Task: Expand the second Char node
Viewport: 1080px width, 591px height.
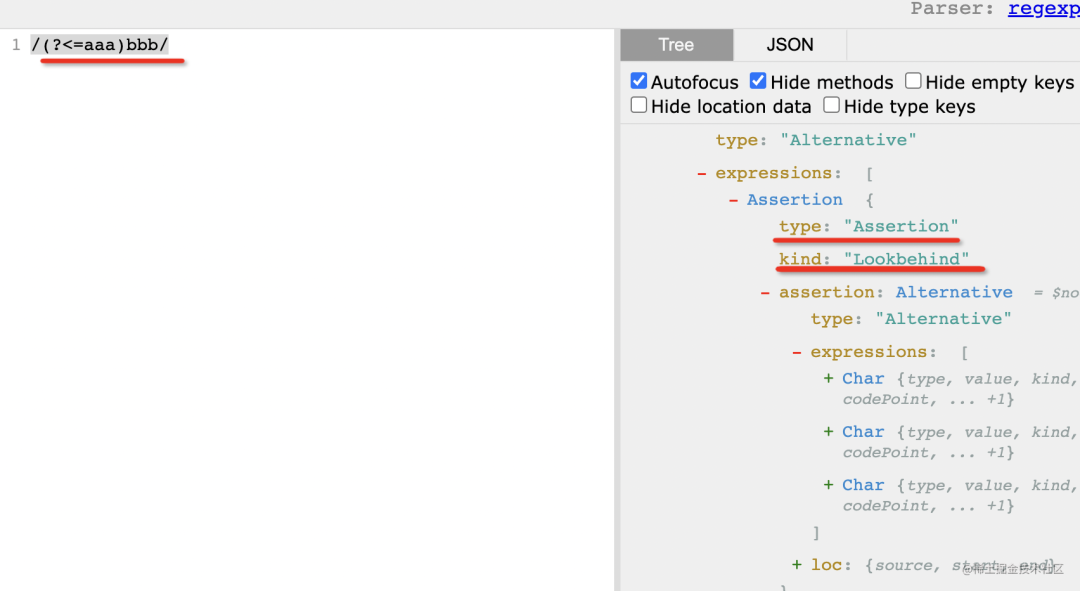Action: pos(828,432)
